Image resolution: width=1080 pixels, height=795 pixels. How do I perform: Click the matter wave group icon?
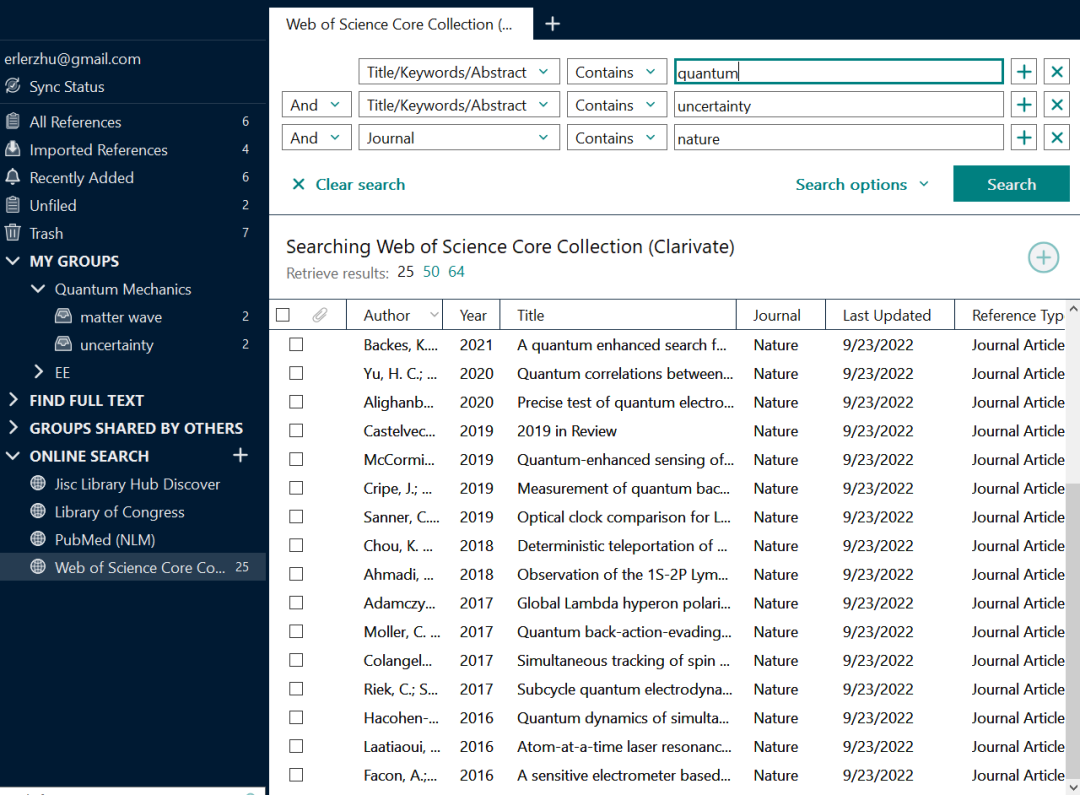[63, 316]
